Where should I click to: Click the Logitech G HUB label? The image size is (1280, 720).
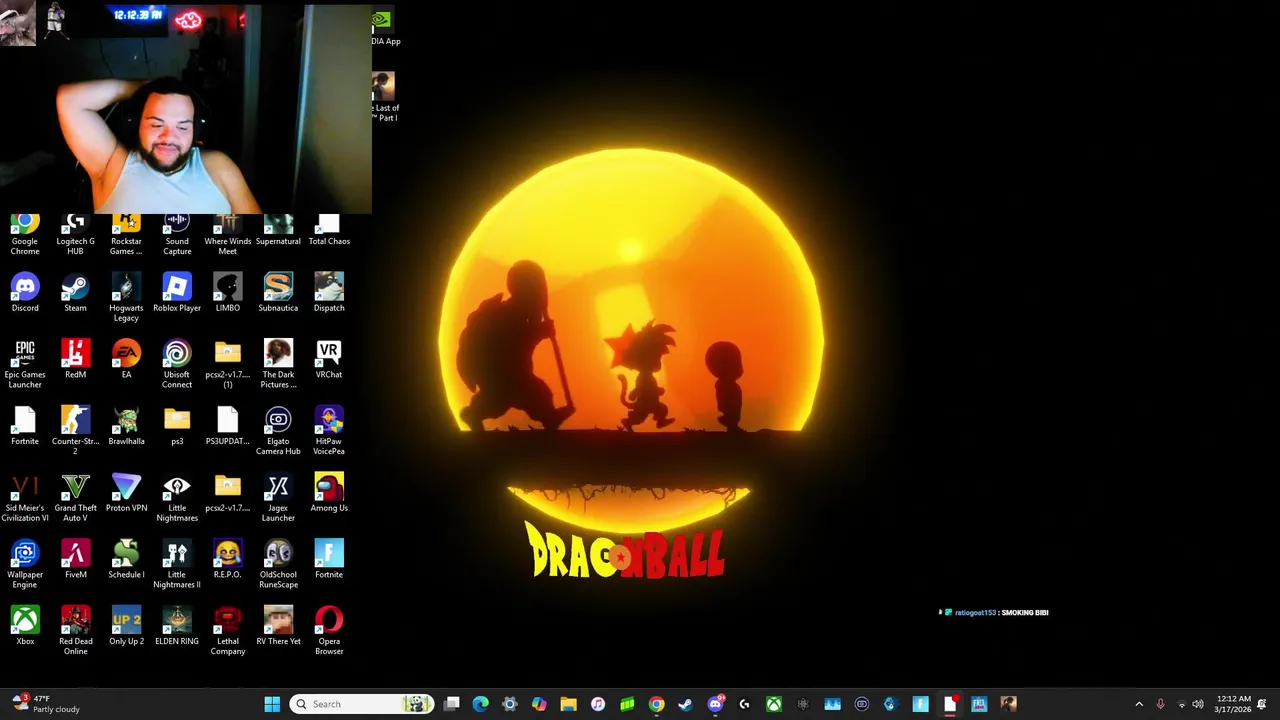[75, 246]
